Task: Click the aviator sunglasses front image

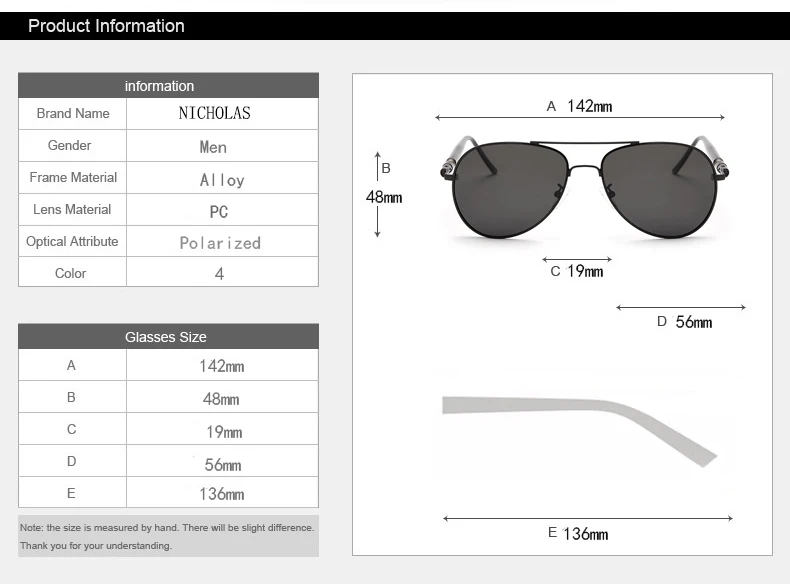Action: pyautogui.click(x=585, y=186)
